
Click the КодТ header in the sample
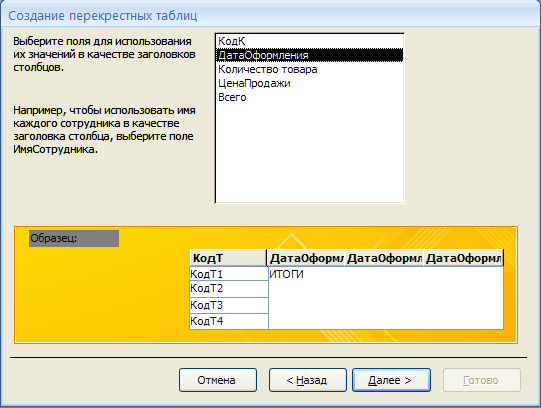coord(228,258)
